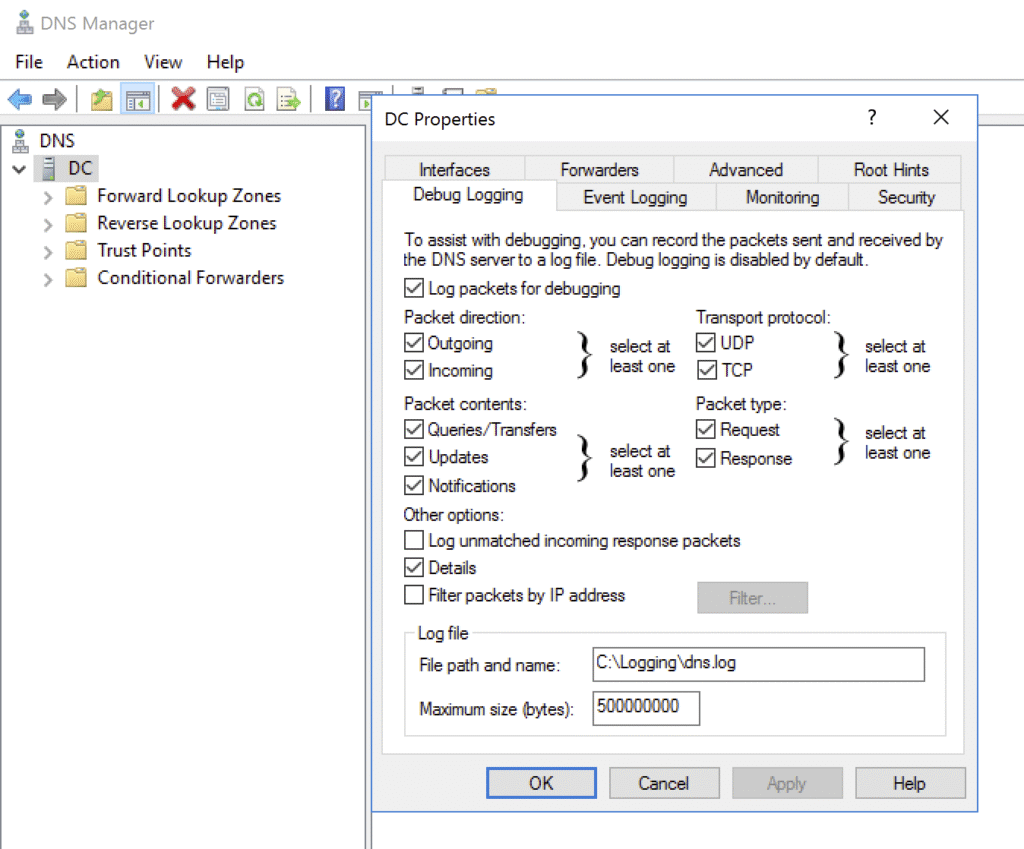Expand Forward Lookup Zones node
The image size is (1024, 849).
[x=48, y=197]
